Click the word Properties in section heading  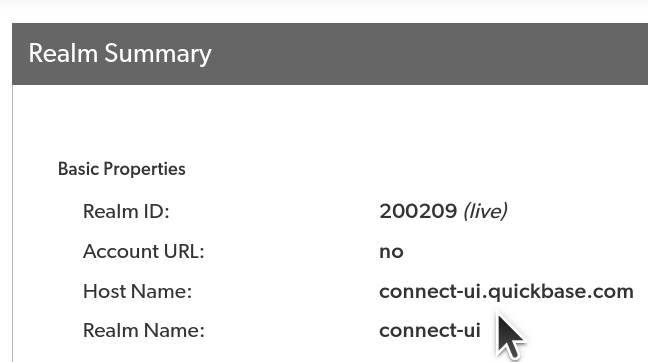144,169
